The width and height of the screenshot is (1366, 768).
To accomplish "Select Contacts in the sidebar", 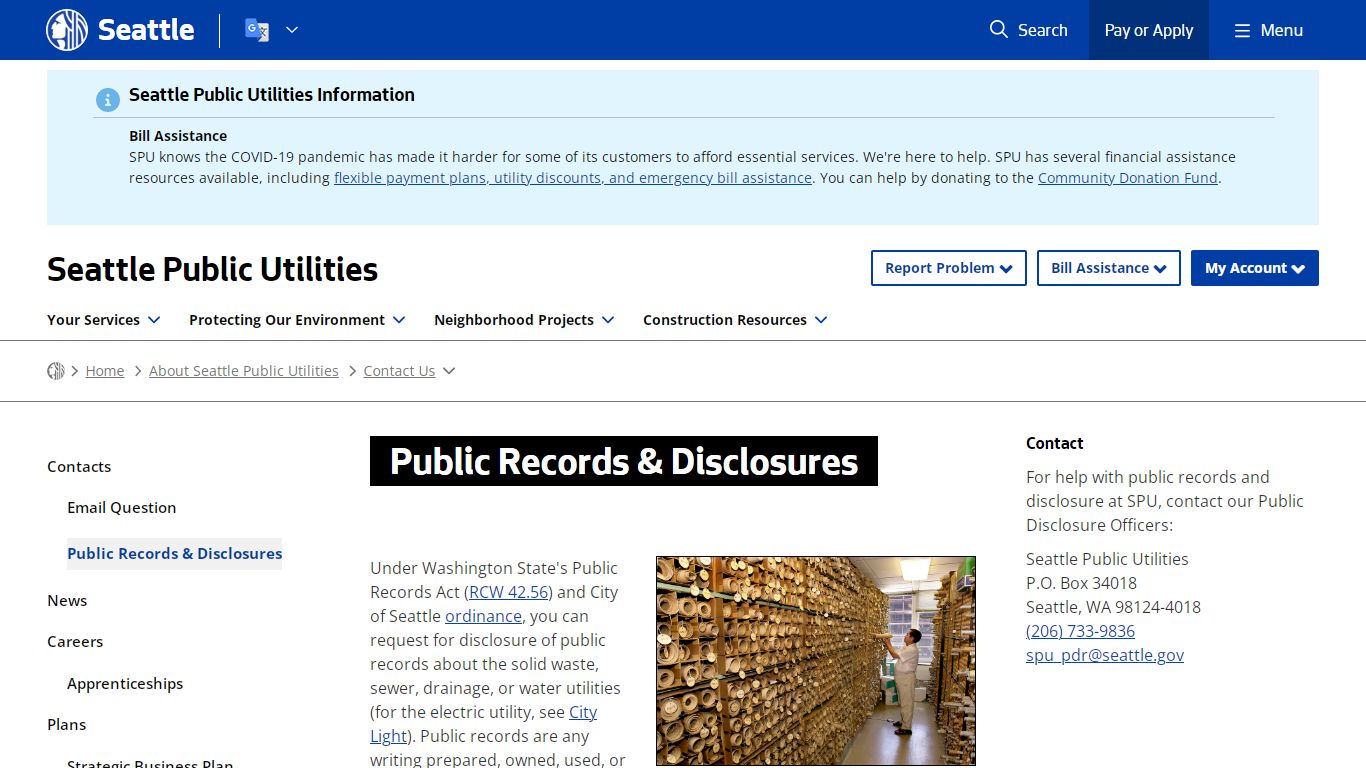I will [79, 467].
